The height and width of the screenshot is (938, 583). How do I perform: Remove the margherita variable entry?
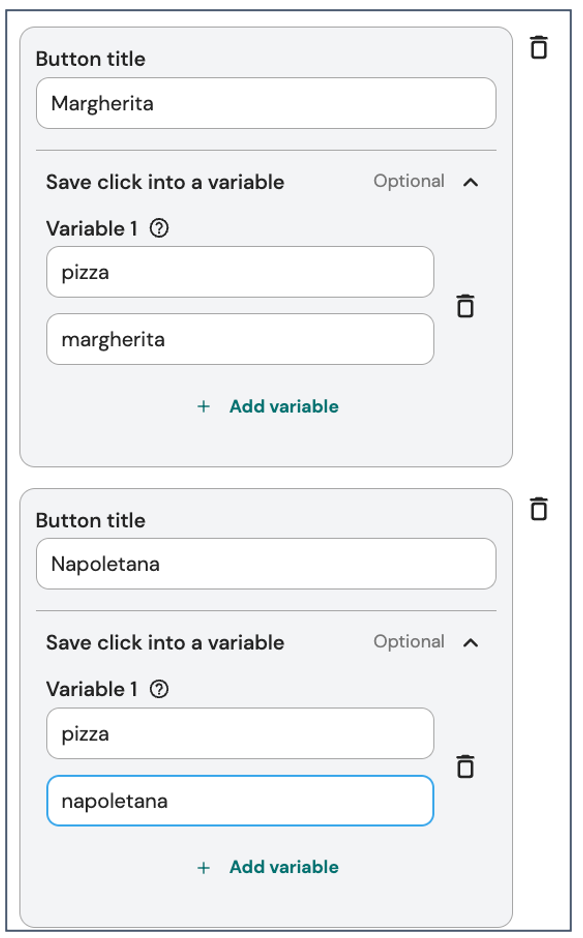(x=465, y=306)
